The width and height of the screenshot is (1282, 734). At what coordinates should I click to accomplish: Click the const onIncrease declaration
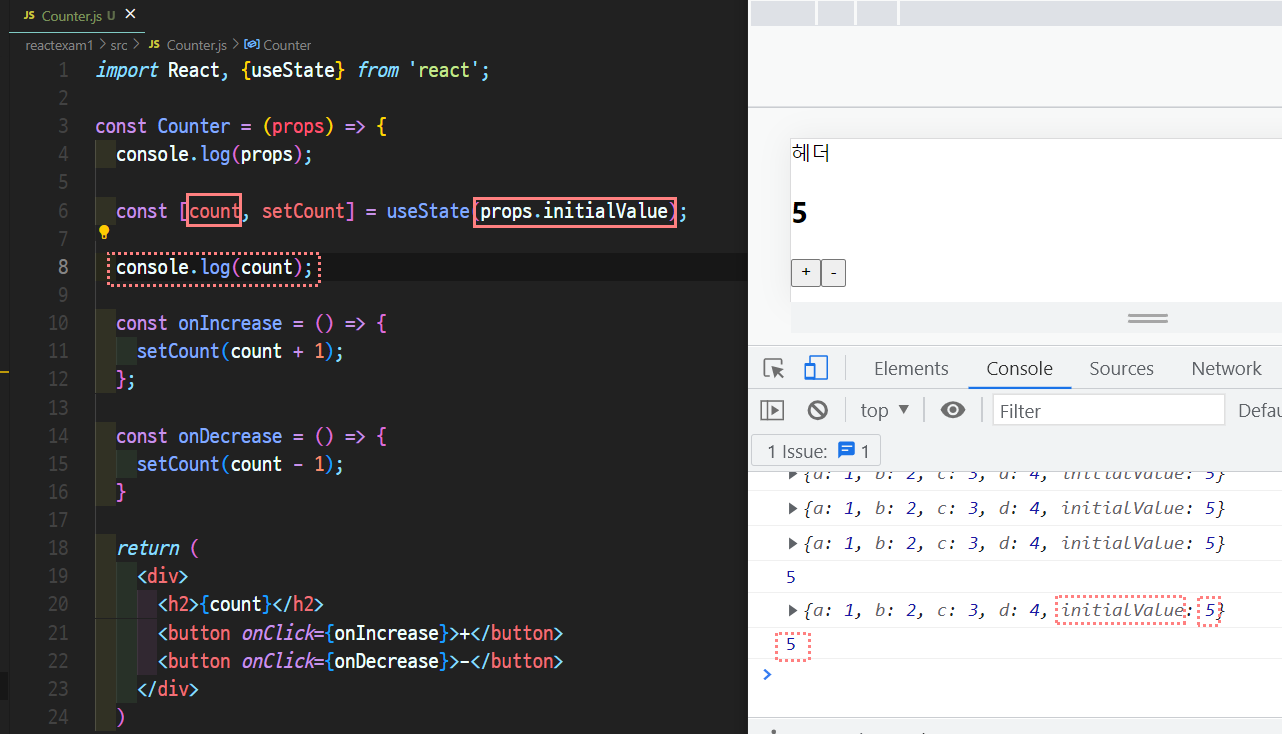[x=251, y=323]
